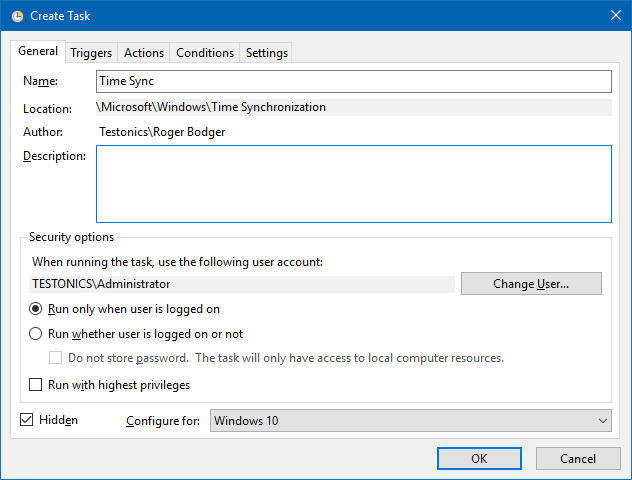Viewport: 632px width, 480px height.
Task: Open the Configure for dropdown
Action: [x=410, y=421]
